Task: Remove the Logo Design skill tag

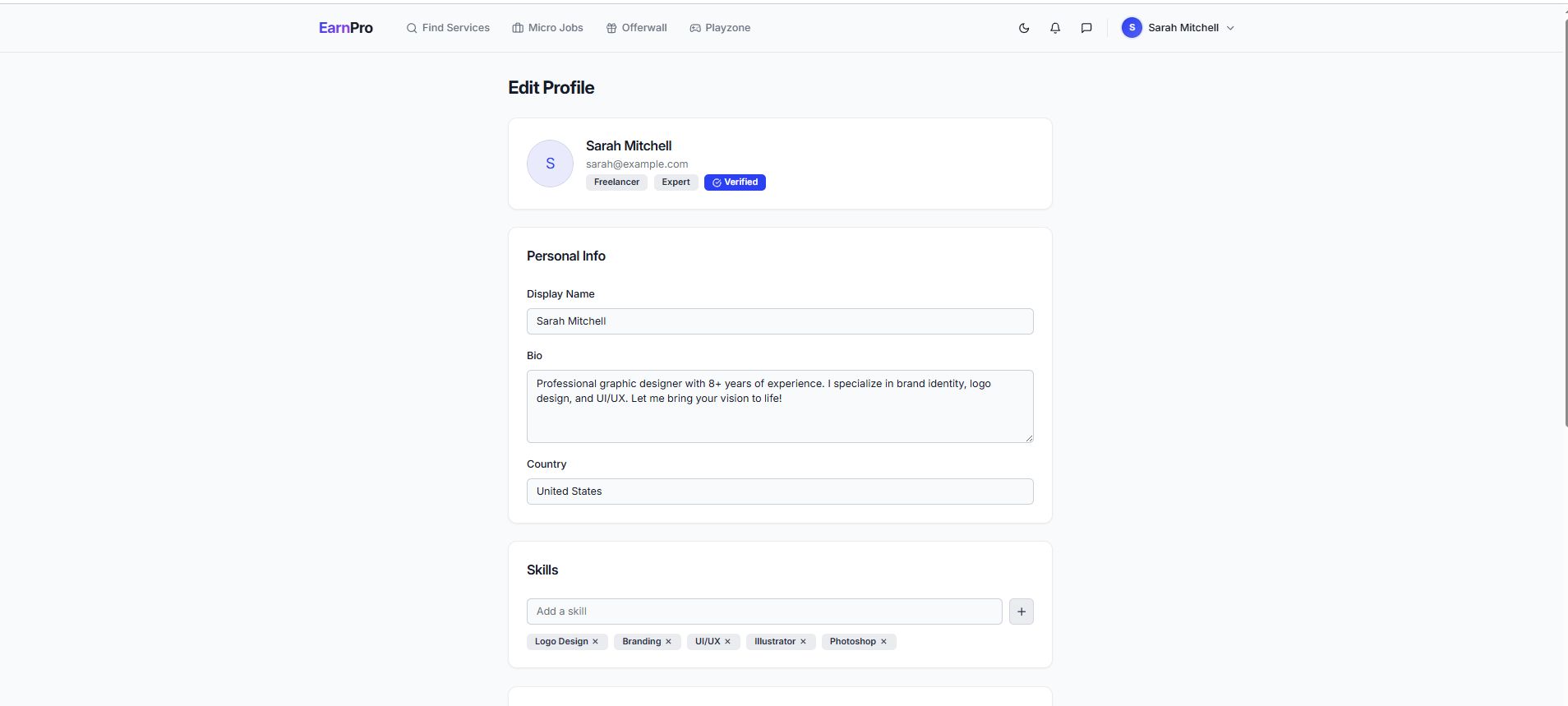Action: click(596, 642)
